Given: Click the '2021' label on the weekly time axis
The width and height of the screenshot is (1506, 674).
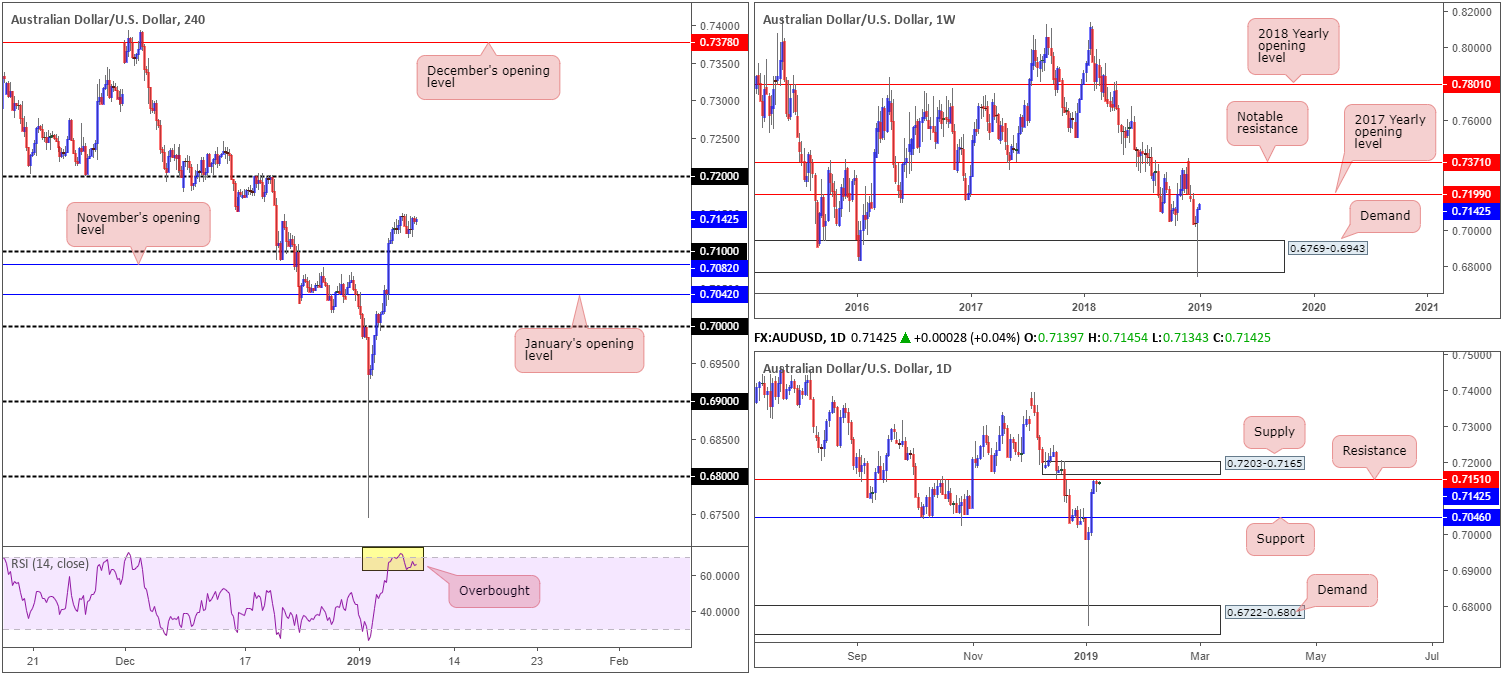Looking at the screenshot, I should 1428,306.
